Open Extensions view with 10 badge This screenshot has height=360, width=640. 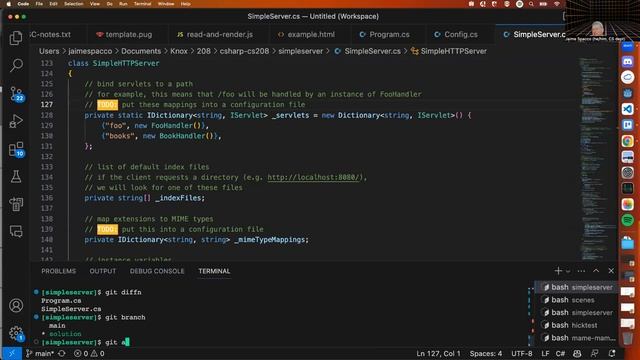pos(16,149)
